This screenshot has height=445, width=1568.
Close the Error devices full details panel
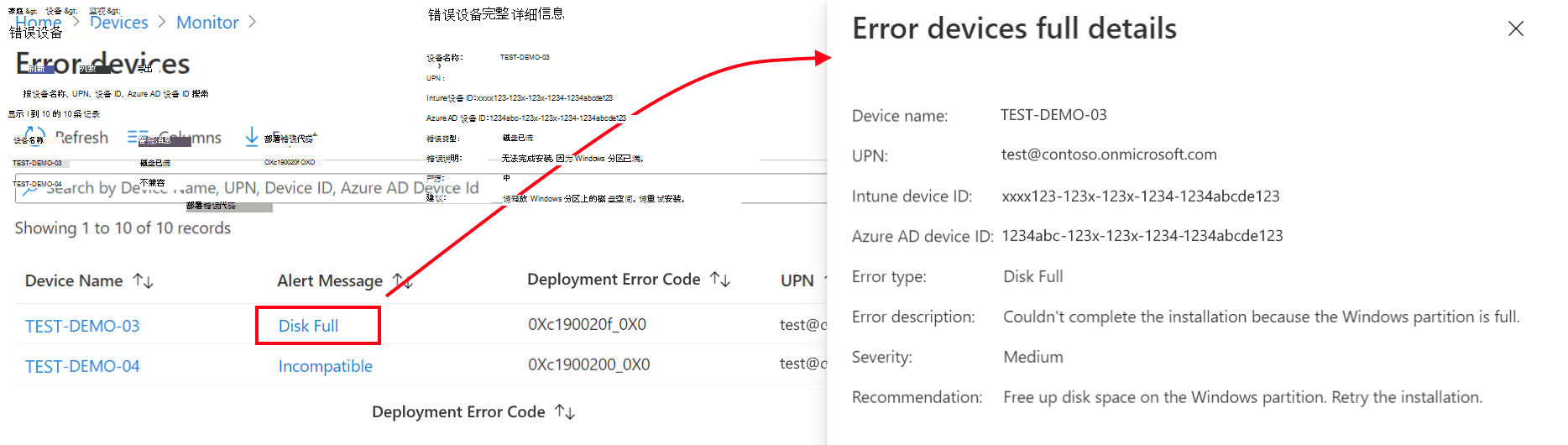(x=1515, y=29)
